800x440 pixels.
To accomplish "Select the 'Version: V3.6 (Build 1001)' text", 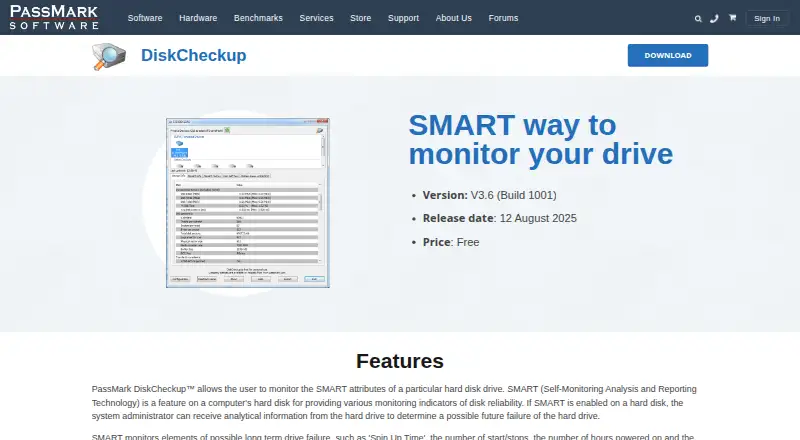I will 489,195.
